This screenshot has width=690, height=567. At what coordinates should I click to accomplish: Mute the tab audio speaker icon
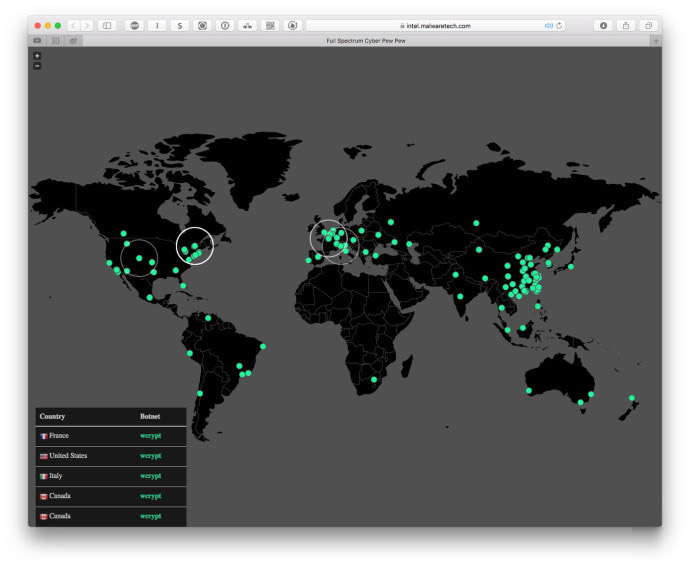[x=549, y=25]
